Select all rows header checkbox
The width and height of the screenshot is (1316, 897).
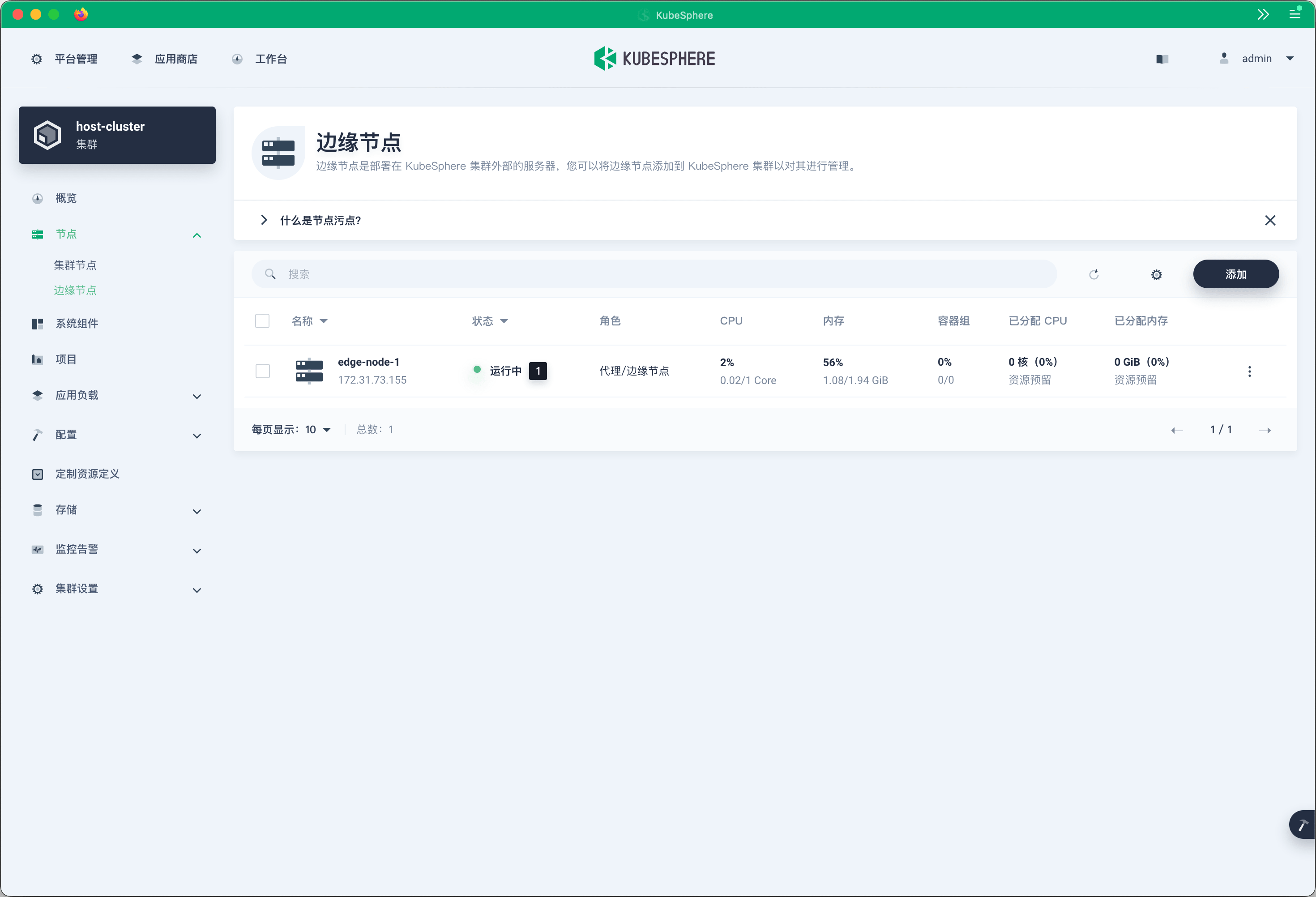tap(262, 321)
